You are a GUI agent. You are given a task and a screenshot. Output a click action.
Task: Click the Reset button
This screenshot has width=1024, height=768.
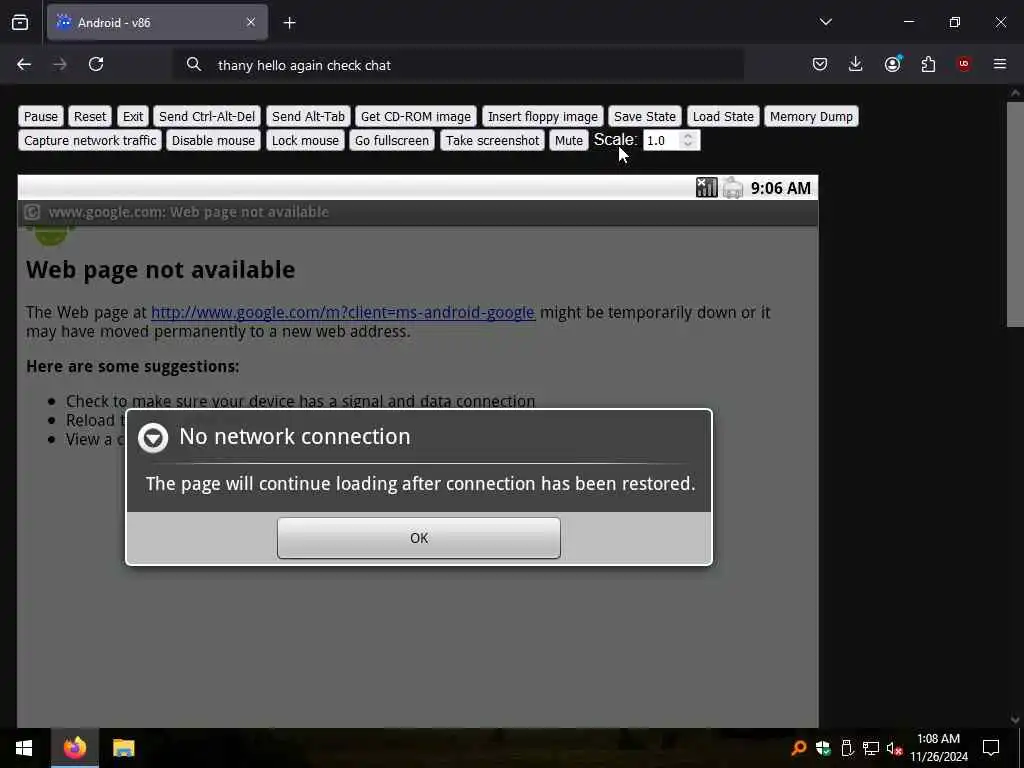pos(89,116)
